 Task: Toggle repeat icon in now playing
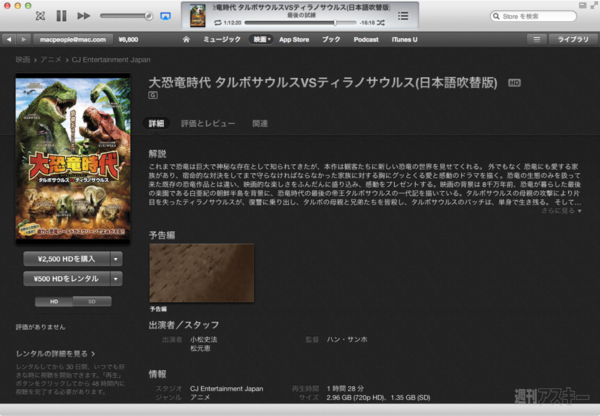coord(218,23)
